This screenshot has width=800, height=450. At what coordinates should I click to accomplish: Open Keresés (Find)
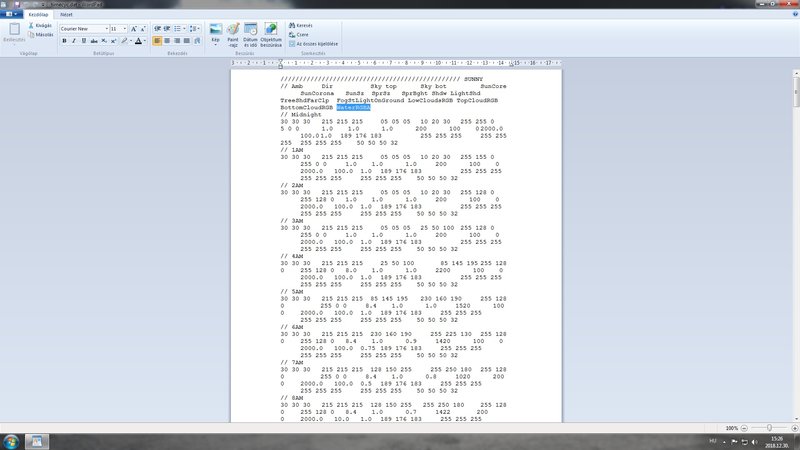(x=301, y=26)
